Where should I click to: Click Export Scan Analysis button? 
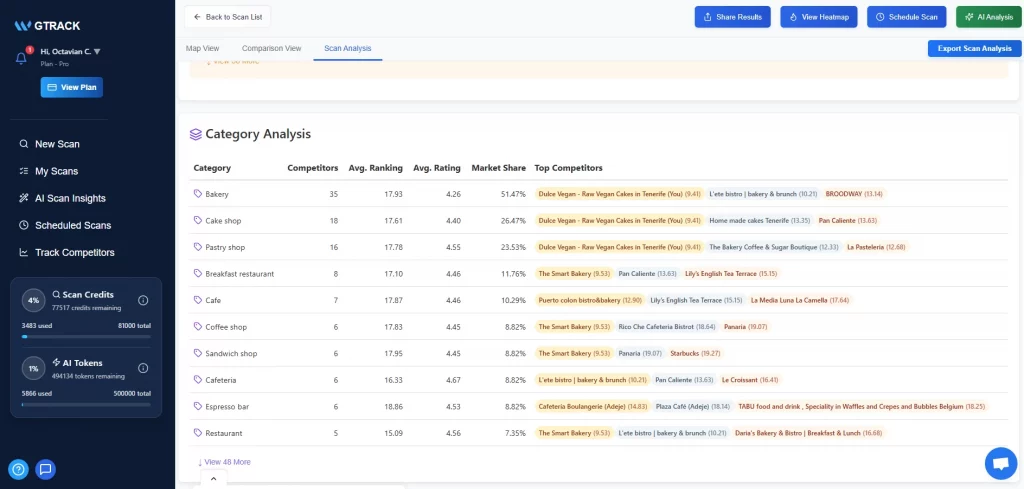[974, 48]
